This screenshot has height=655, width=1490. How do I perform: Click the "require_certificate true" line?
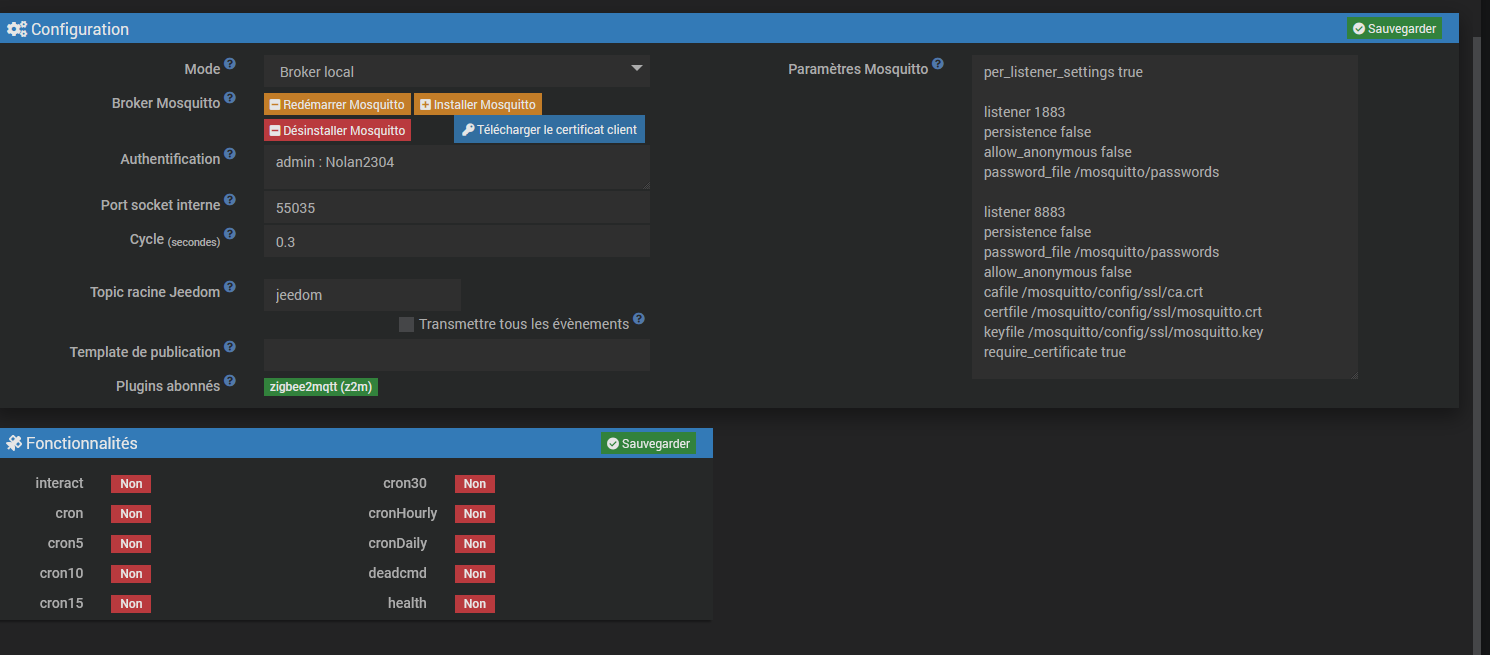click(1055, 352)
